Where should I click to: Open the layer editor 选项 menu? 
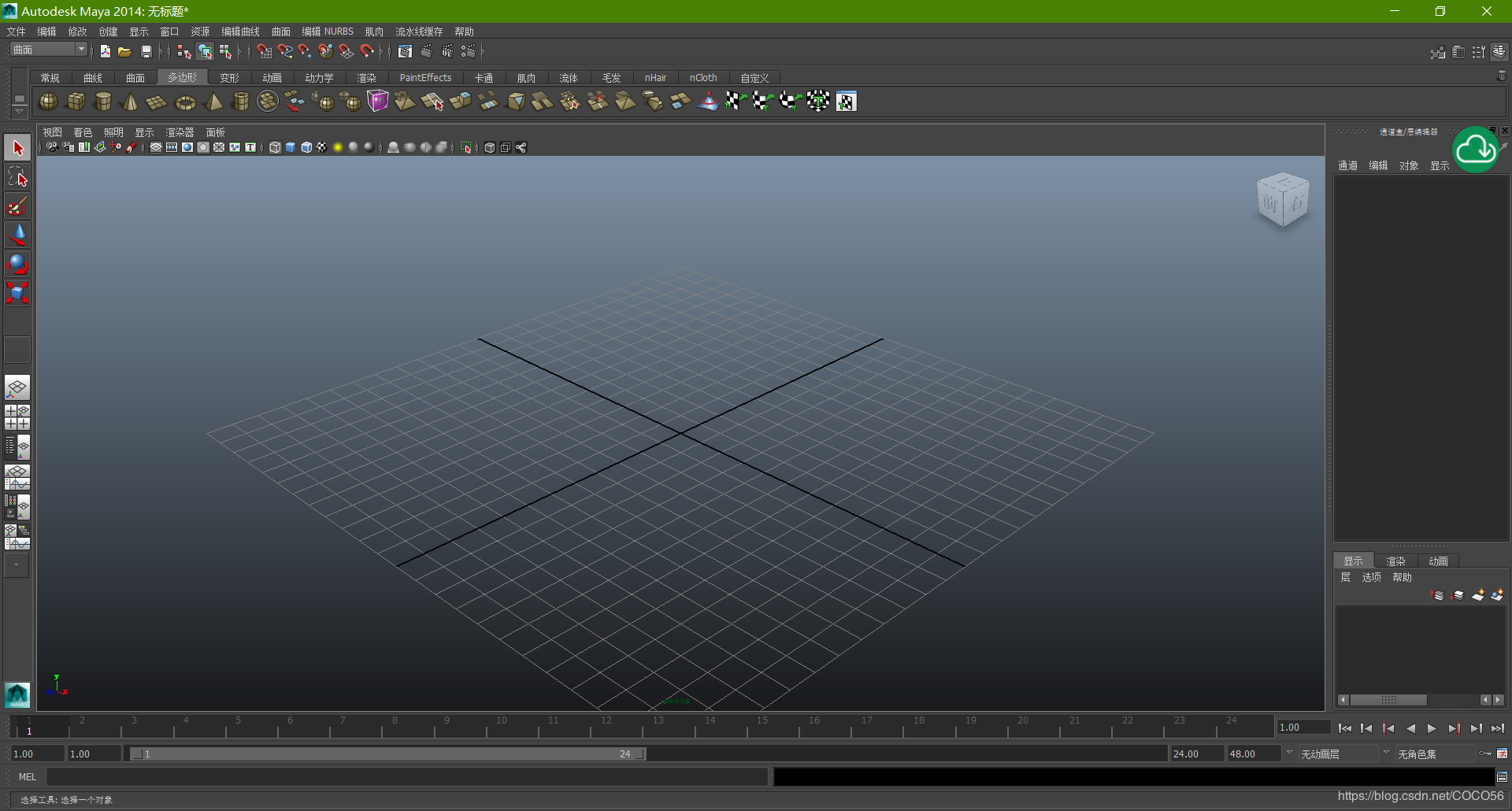coord(1371,577)
